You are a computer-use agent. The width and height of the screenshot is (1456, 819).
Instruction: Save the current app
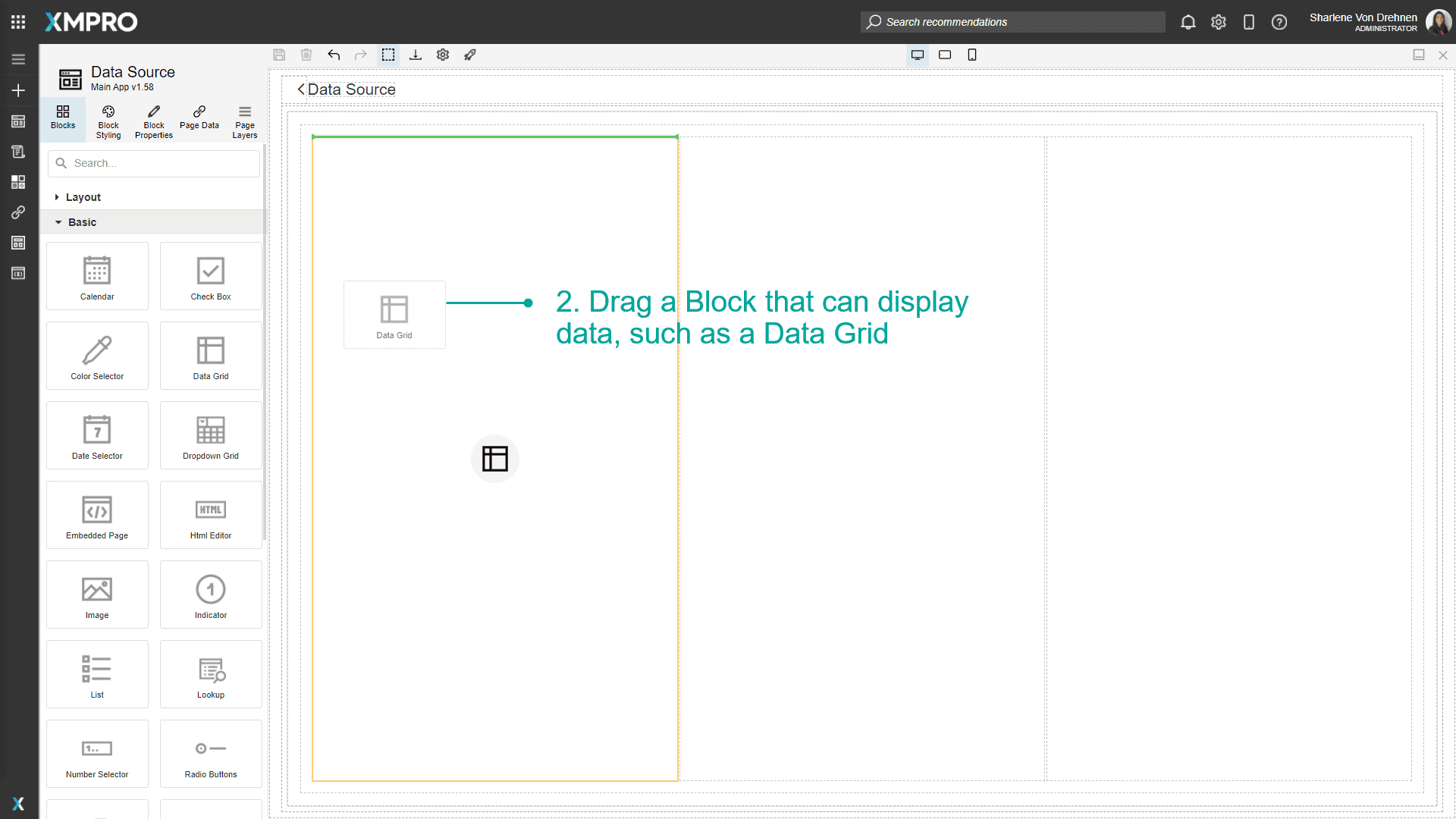point(279,55)
